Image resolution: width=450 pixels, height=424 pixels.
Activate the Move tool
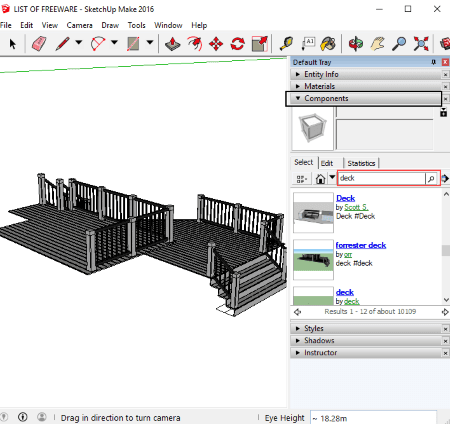pos(216,44)
